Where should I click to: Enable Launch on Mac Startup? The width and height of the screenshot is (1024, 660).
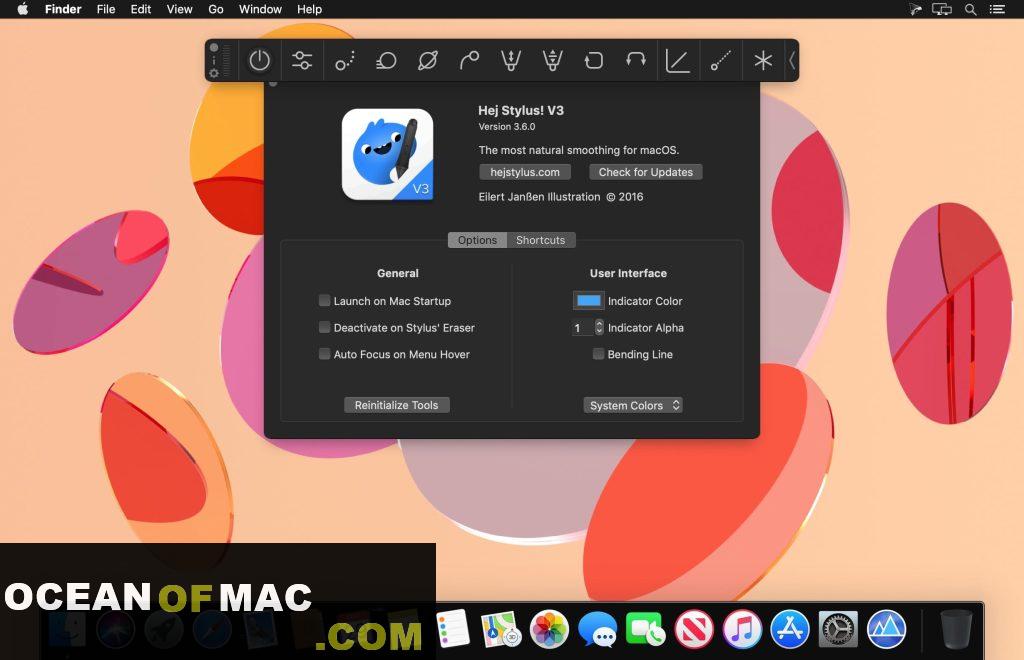click(x=324, y=300)
